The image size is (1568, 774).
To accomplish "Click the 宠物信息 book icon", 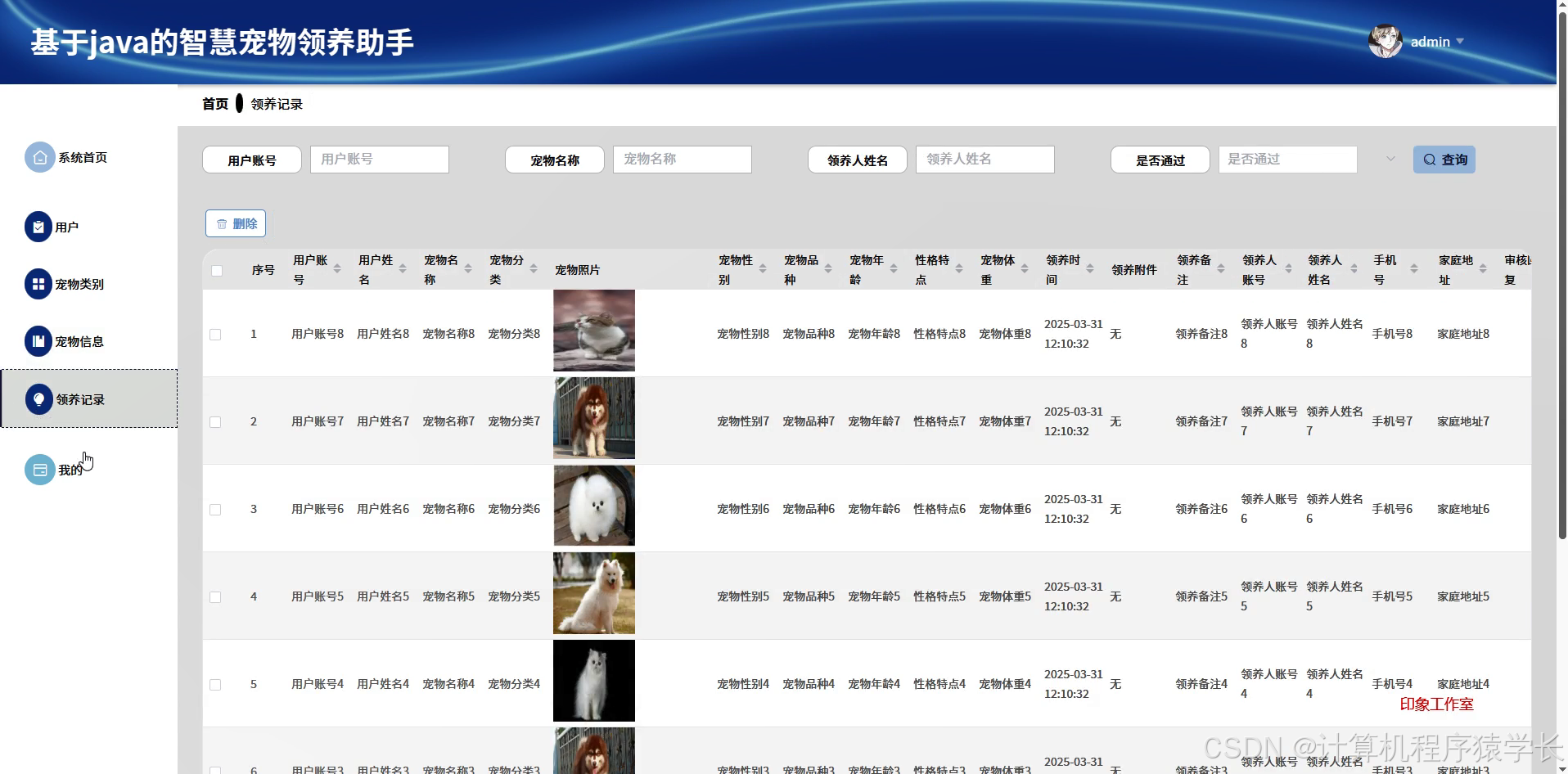I will tap(38, 341).
